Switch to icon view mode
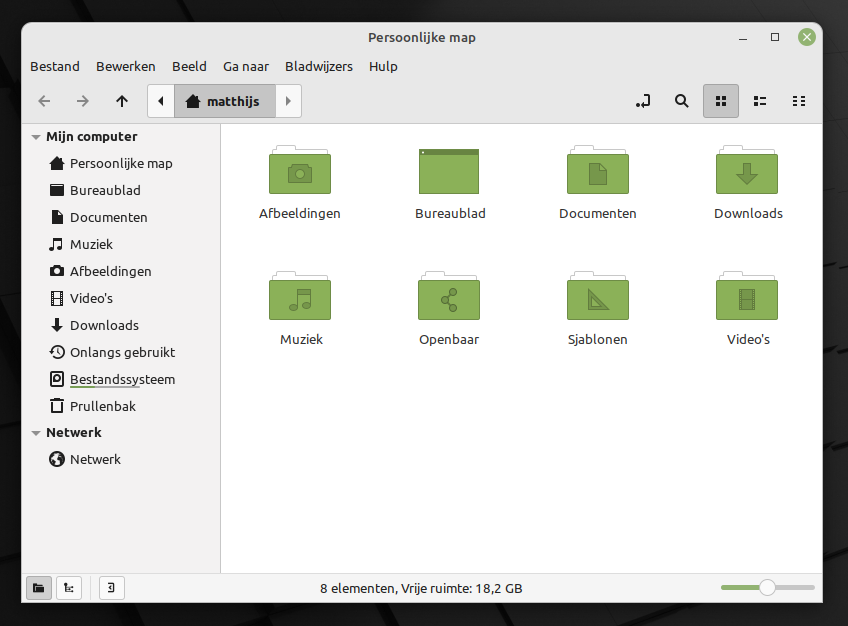Image resolution: width=848 pixels, height=626 pixels. [x=721, y=101]
